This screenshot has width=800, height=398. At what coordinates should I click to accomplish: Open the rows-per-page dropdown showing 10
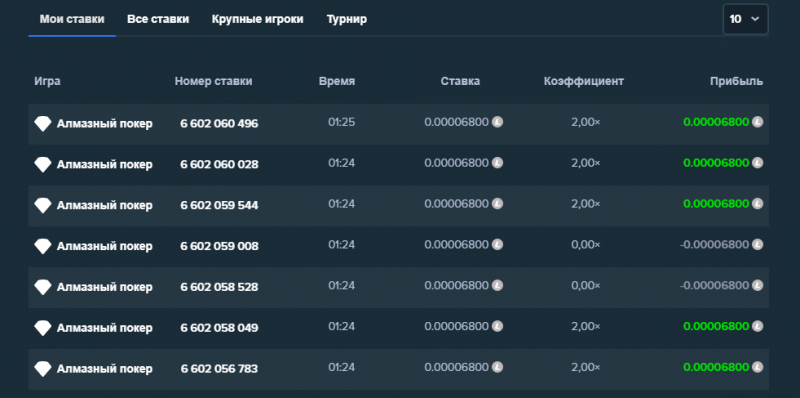tap(745, 19)
